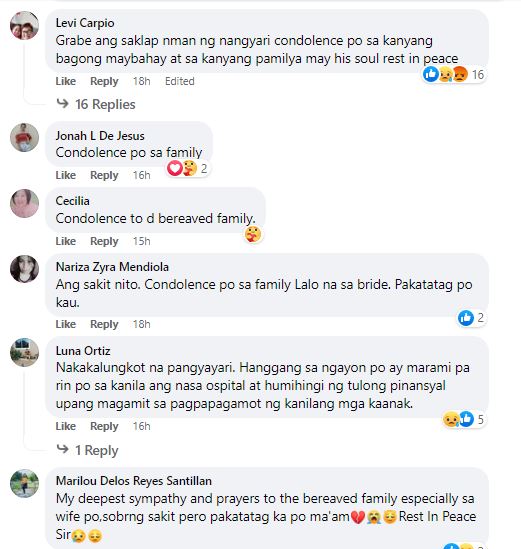Open Levi Carpio's profile picture
Screen dimensions: 521x549
tap(25, 25)
